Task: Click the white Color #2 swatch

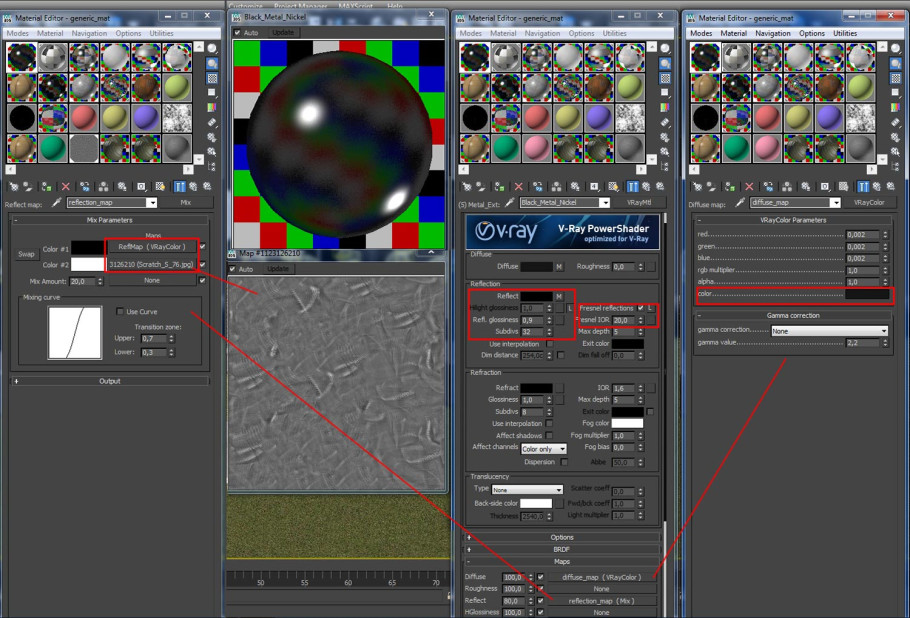Action: 88,265
